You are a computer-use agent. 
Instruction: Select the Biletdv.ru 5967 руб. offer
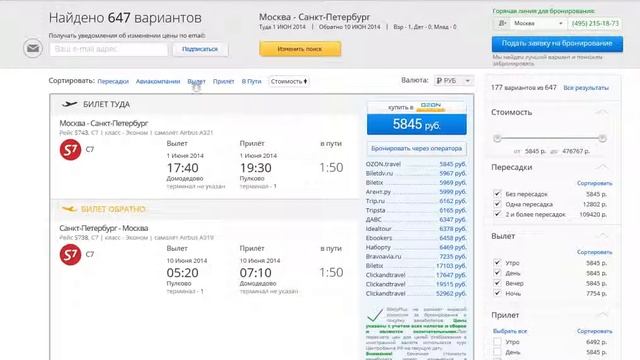tap(416, 173)
